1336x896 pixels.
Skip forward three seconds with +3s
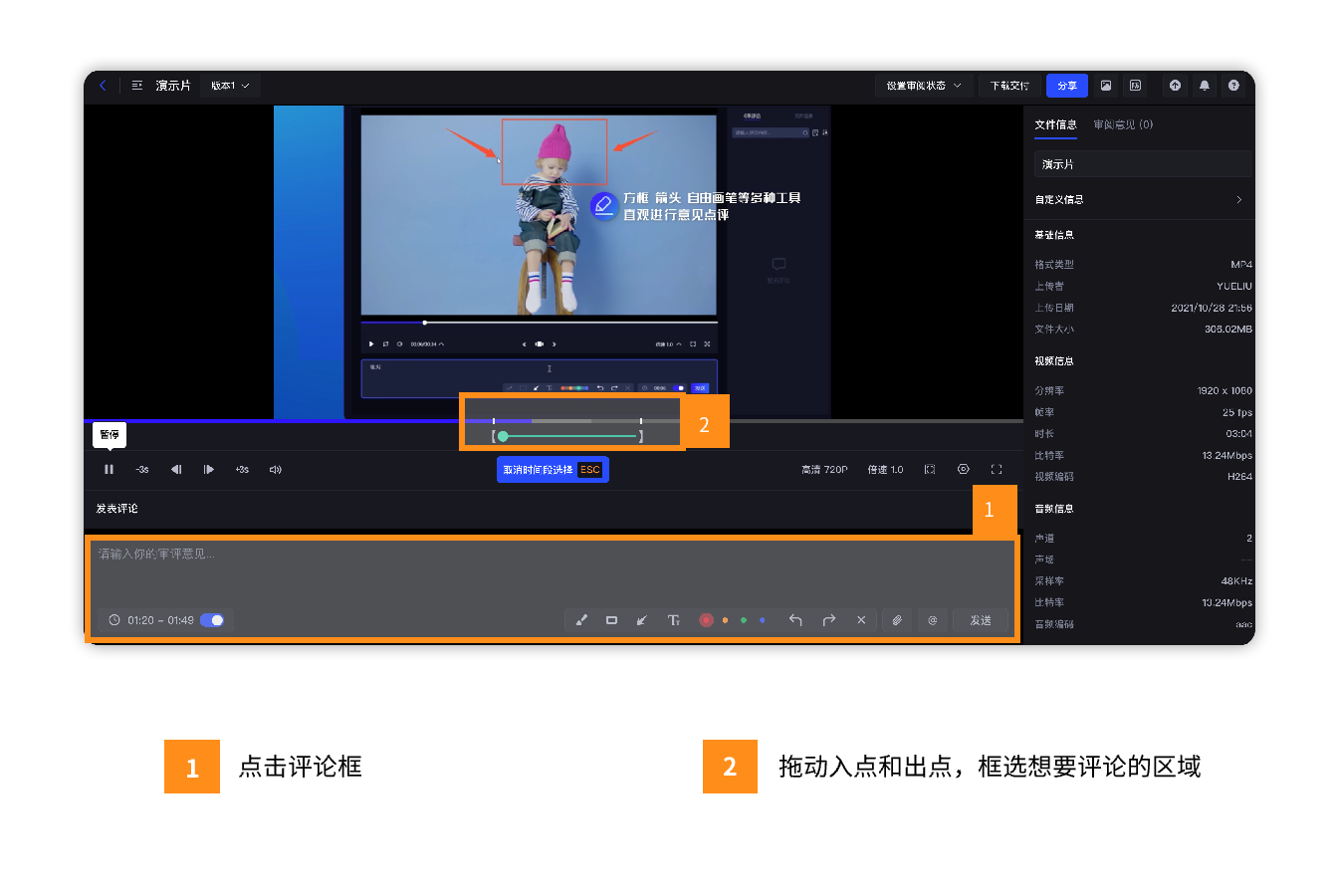click(242, 470)
